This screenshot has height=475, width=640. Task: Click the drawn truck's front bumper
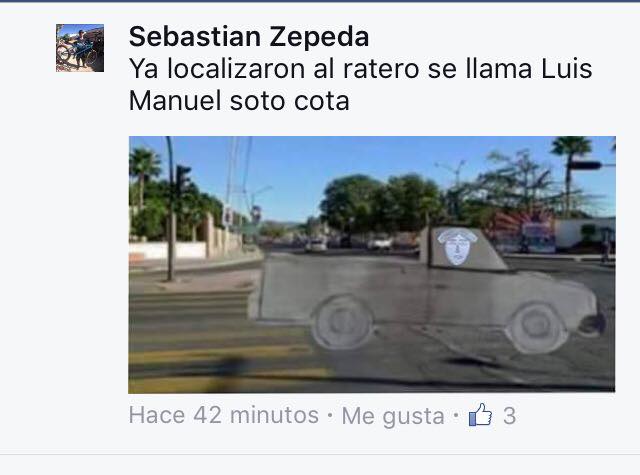click(594, 322)
